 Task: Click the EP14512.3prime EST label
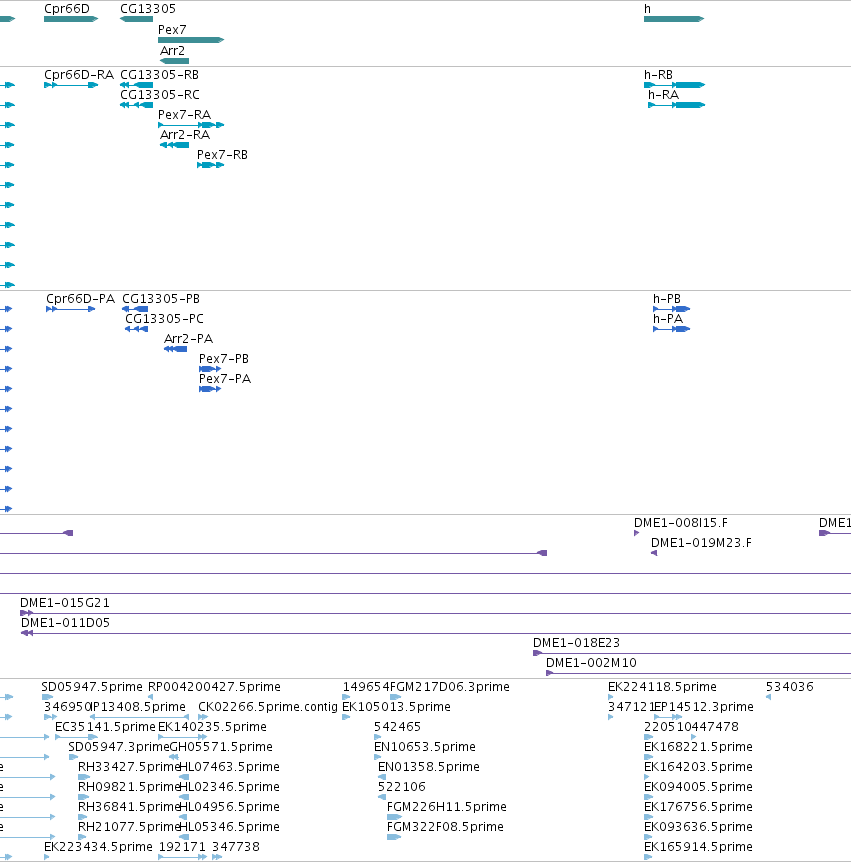(704, 707)
